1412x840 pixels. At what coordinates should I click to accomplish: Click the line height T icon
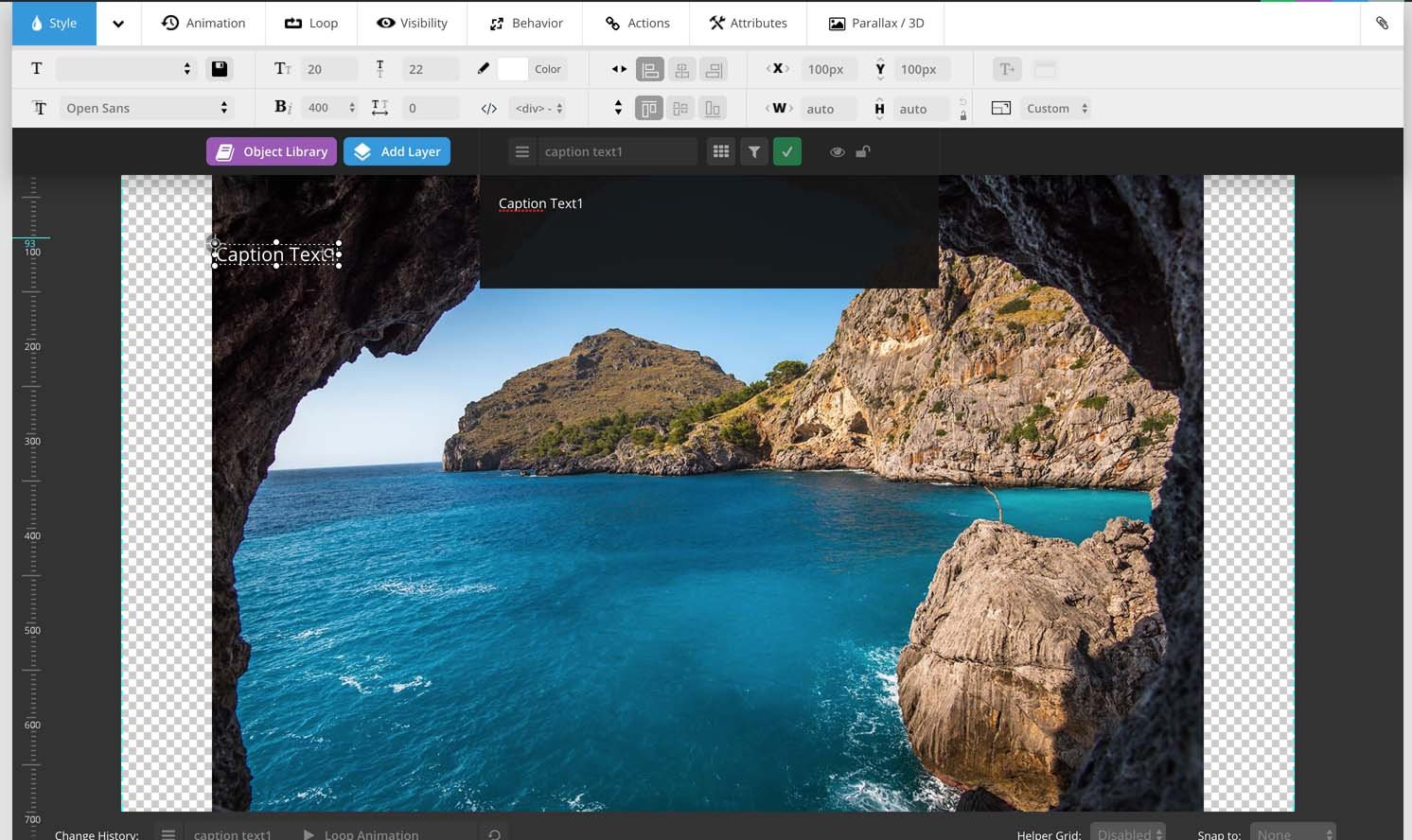point(379,68)
